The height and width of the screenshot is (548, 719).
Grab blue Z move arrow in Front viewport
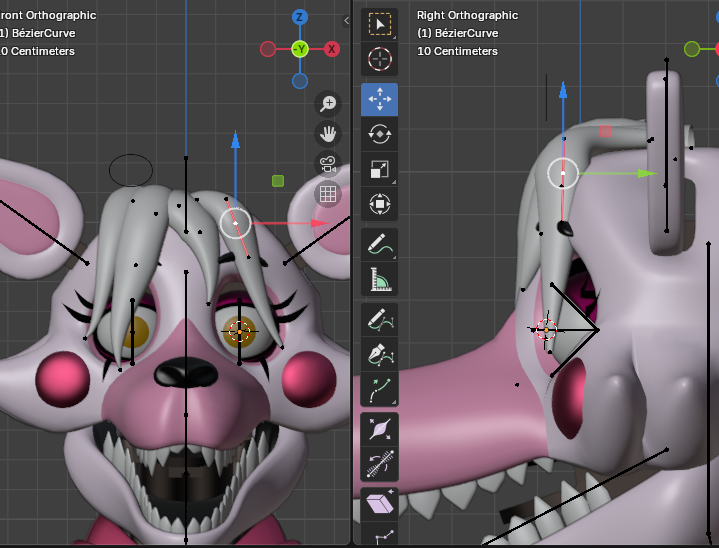[x=235, y=139]
